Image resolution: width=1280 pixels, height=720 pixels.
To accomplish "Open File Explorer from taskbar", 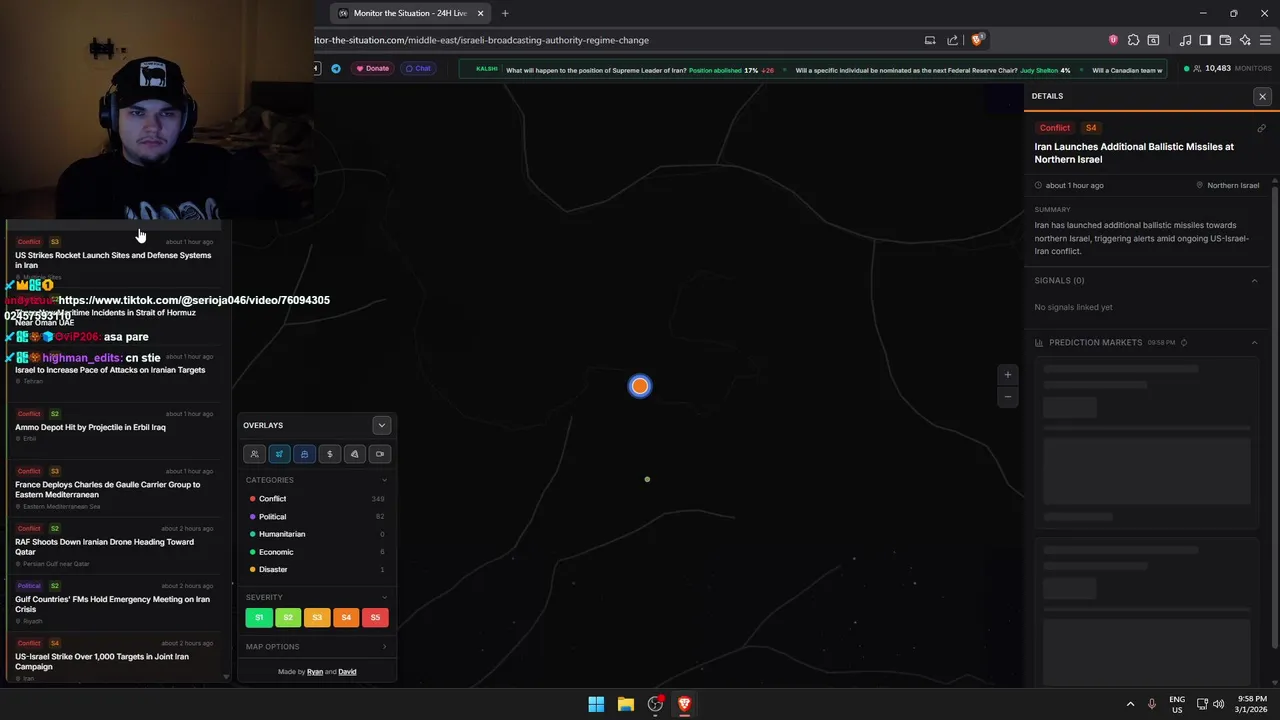I will coord(626,704).
